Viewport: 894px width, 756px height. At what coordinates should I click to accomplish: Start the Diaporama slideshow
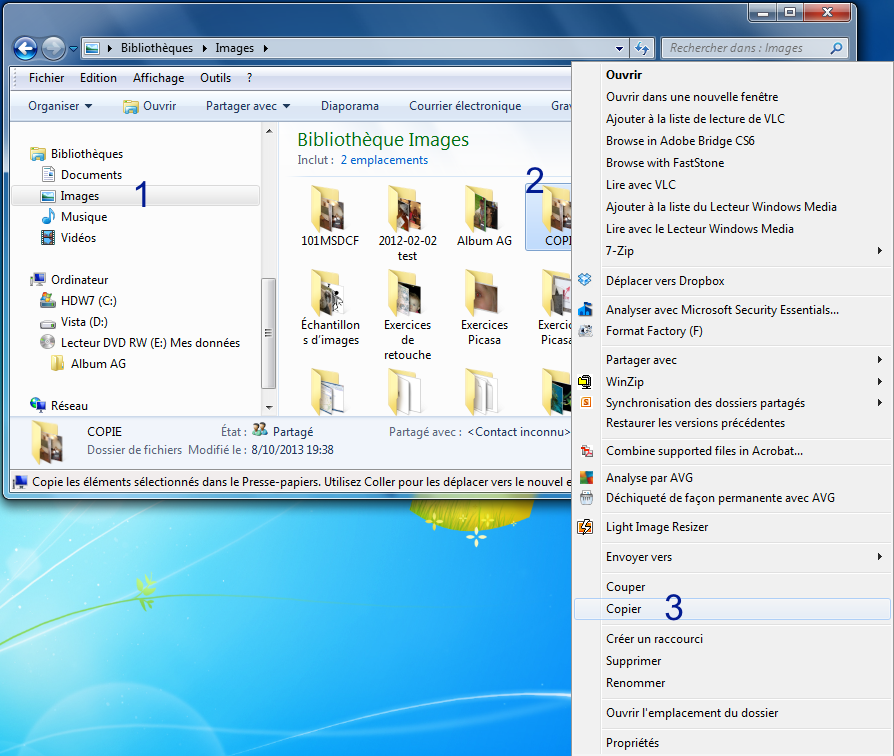click(x=350, y=106)
